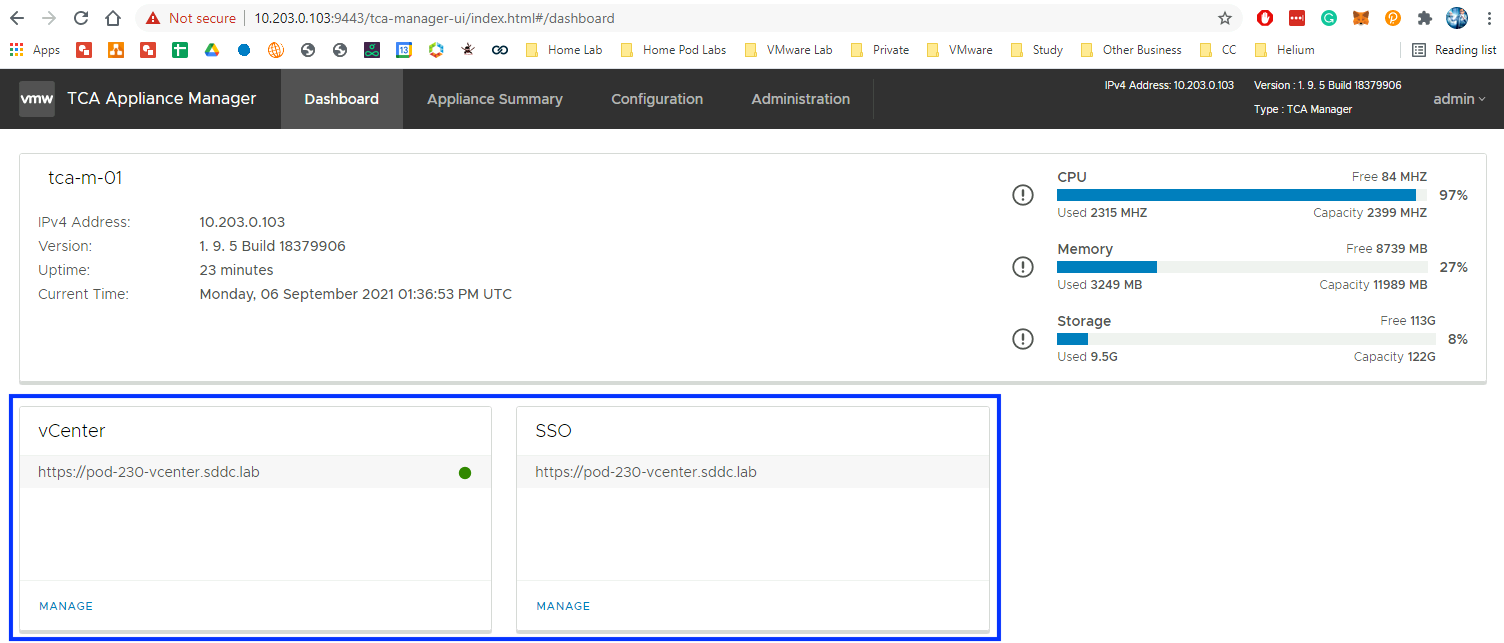Click MANAGE in the SSO card
The image size is (1504, 643).
point(563,606)
